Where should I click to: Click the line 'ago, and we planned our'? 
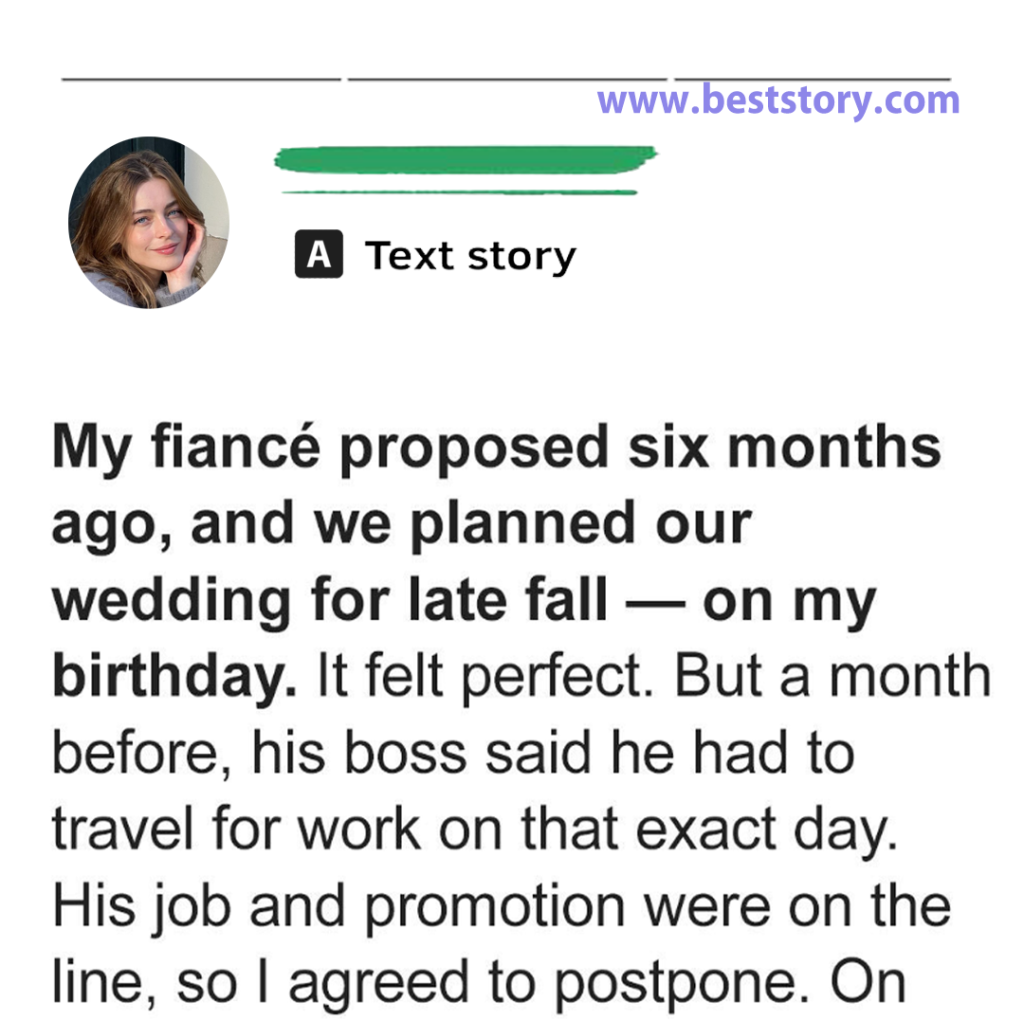click(x=402, y=524)
